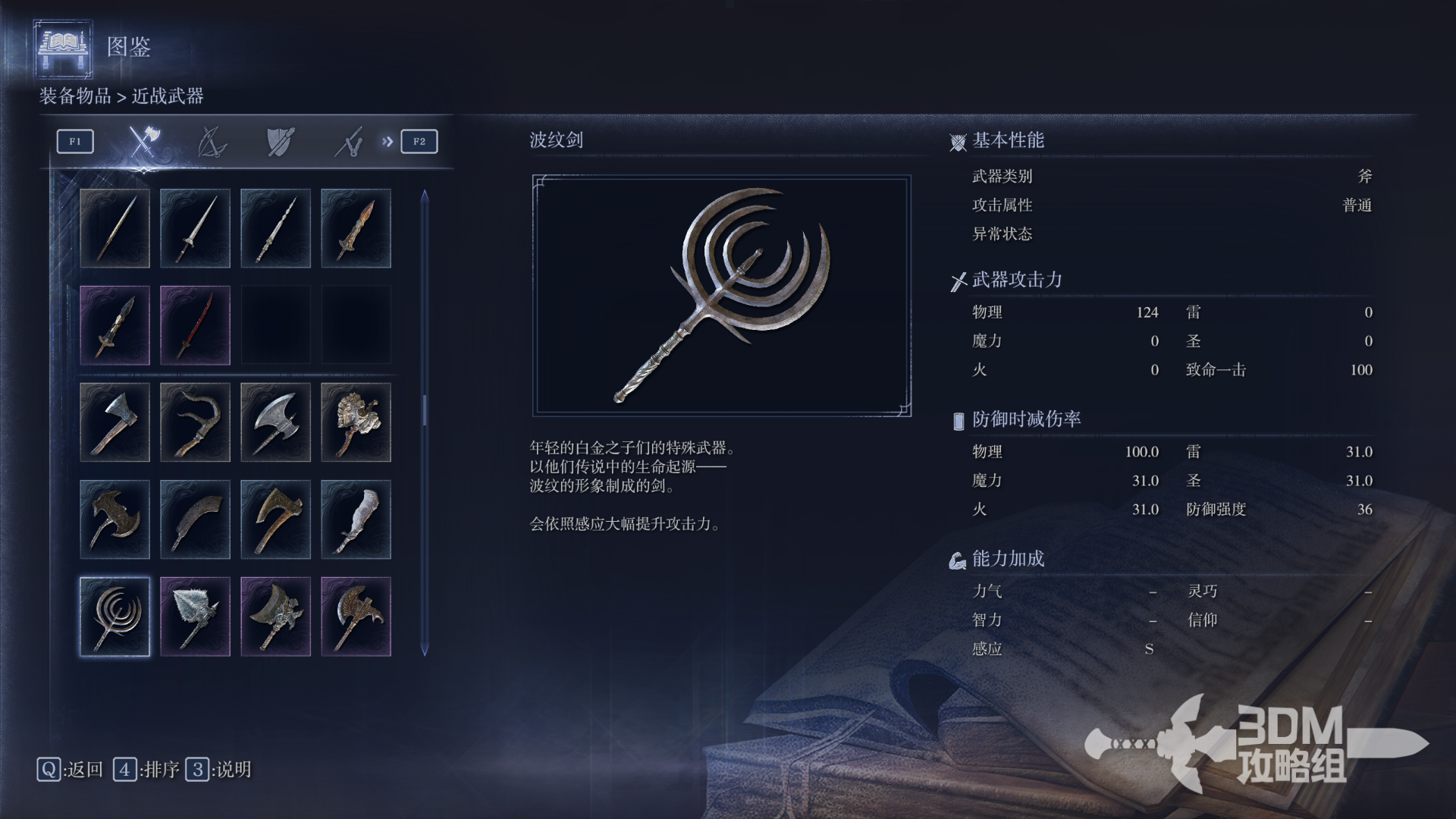Switch to the bow ranged weapons tab

(212, 141)
